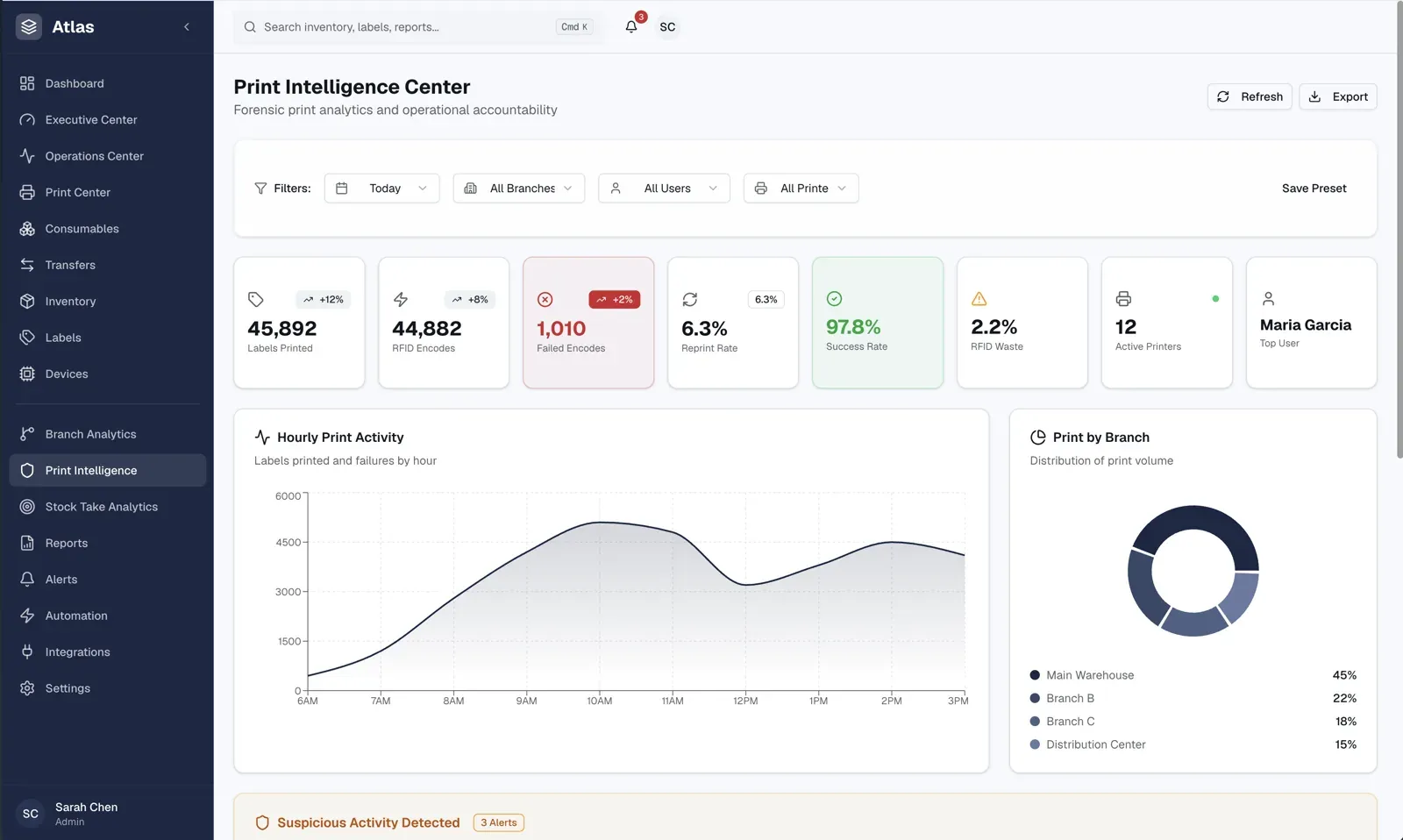
Task: Click the Branch B 22% legend row
Action: pos(1193,699)
